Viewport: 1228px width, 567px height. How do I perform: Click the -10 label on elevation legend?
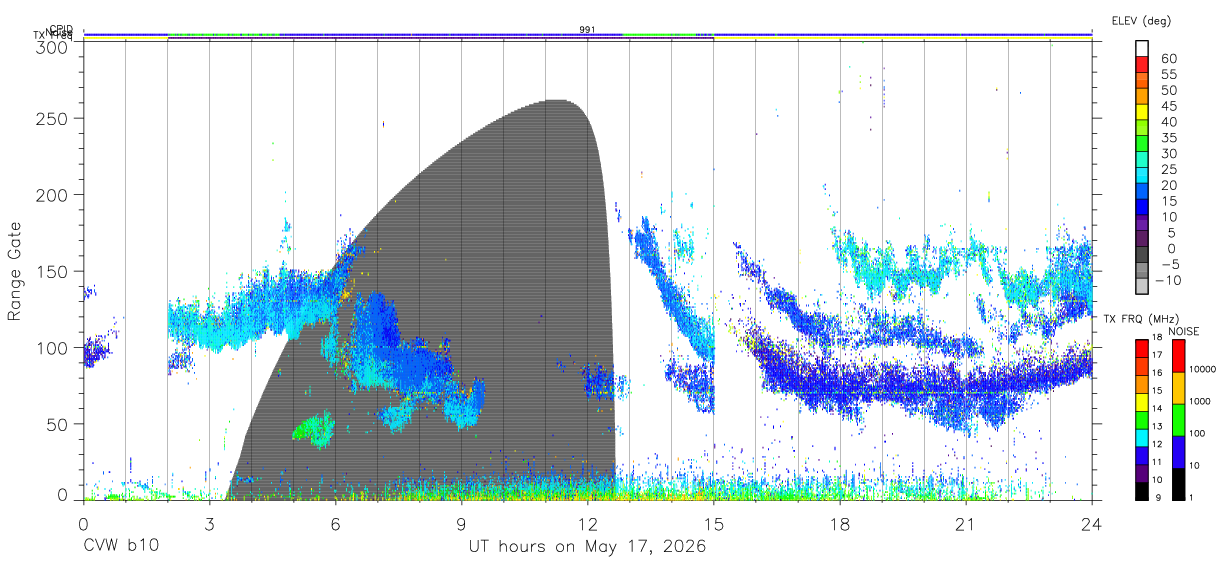(x=1168, y=279)
